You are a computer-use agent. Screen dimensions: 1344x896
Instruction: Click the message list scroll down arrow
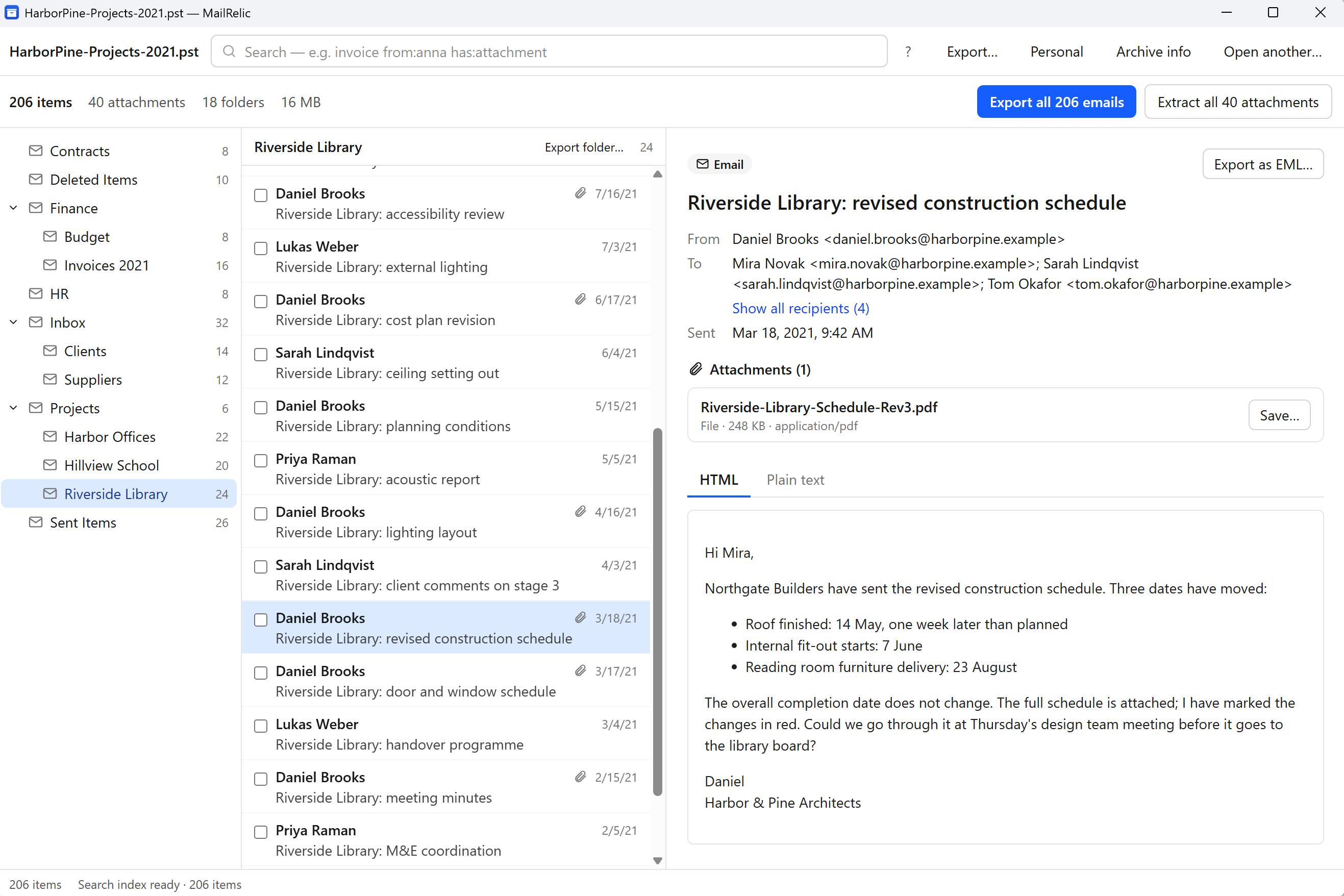[658, 861]
